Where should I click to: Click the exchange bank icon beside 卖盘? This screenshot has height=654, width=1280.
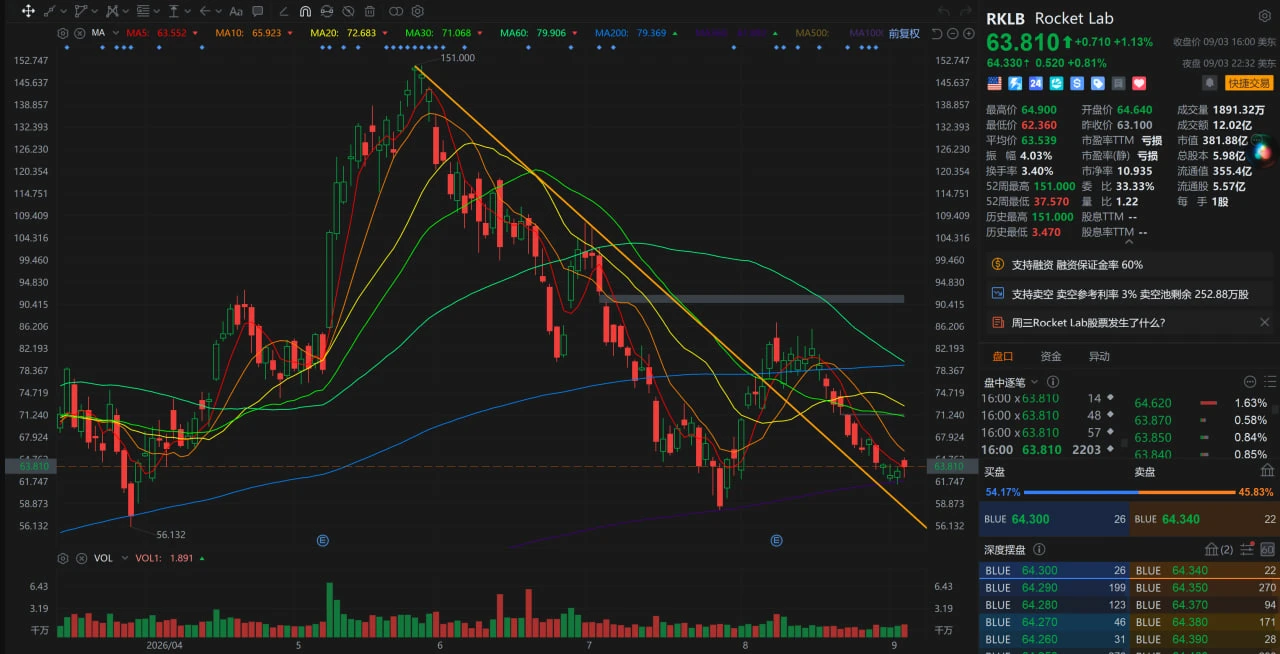[1267, 471]
